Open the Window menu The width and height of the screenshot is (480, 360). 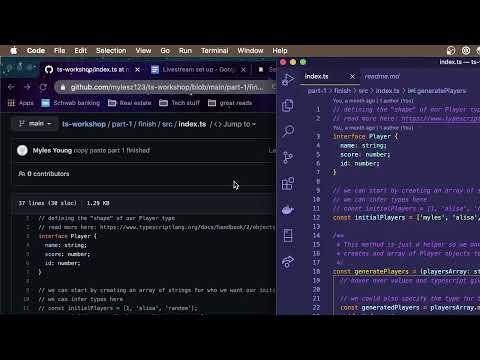[250, 51]
